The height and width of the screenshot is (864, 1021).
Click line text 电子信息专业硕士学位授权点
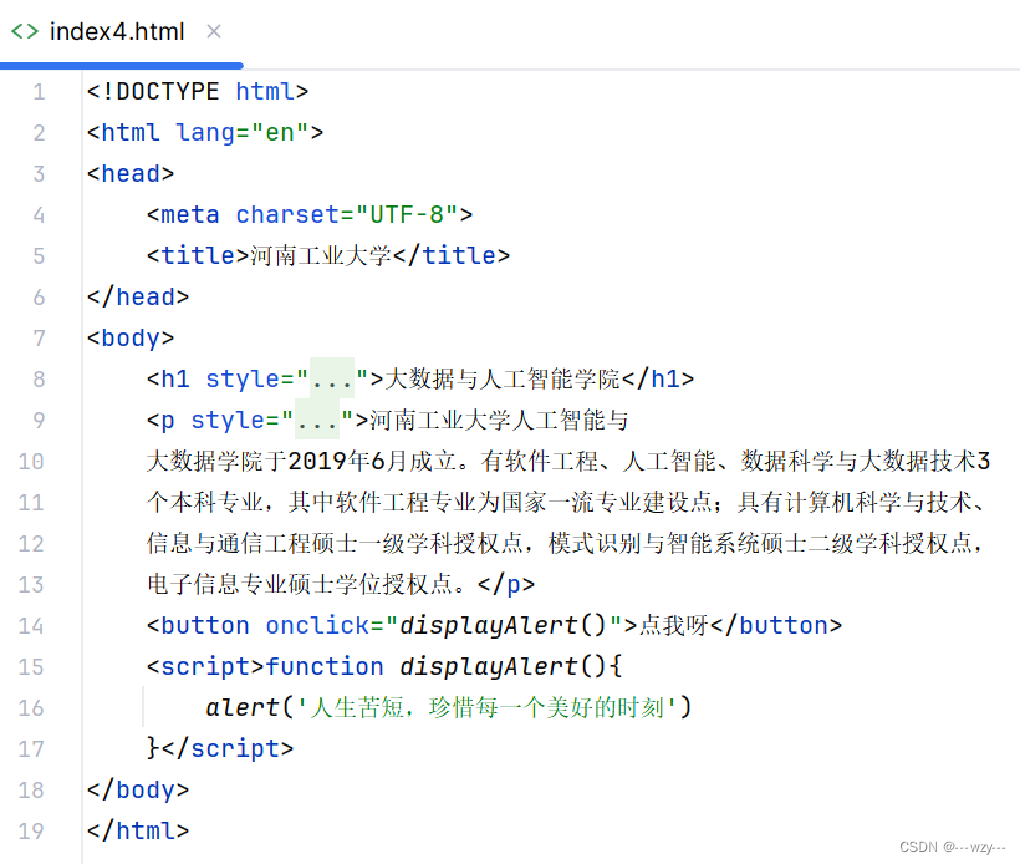pos(306,584)
